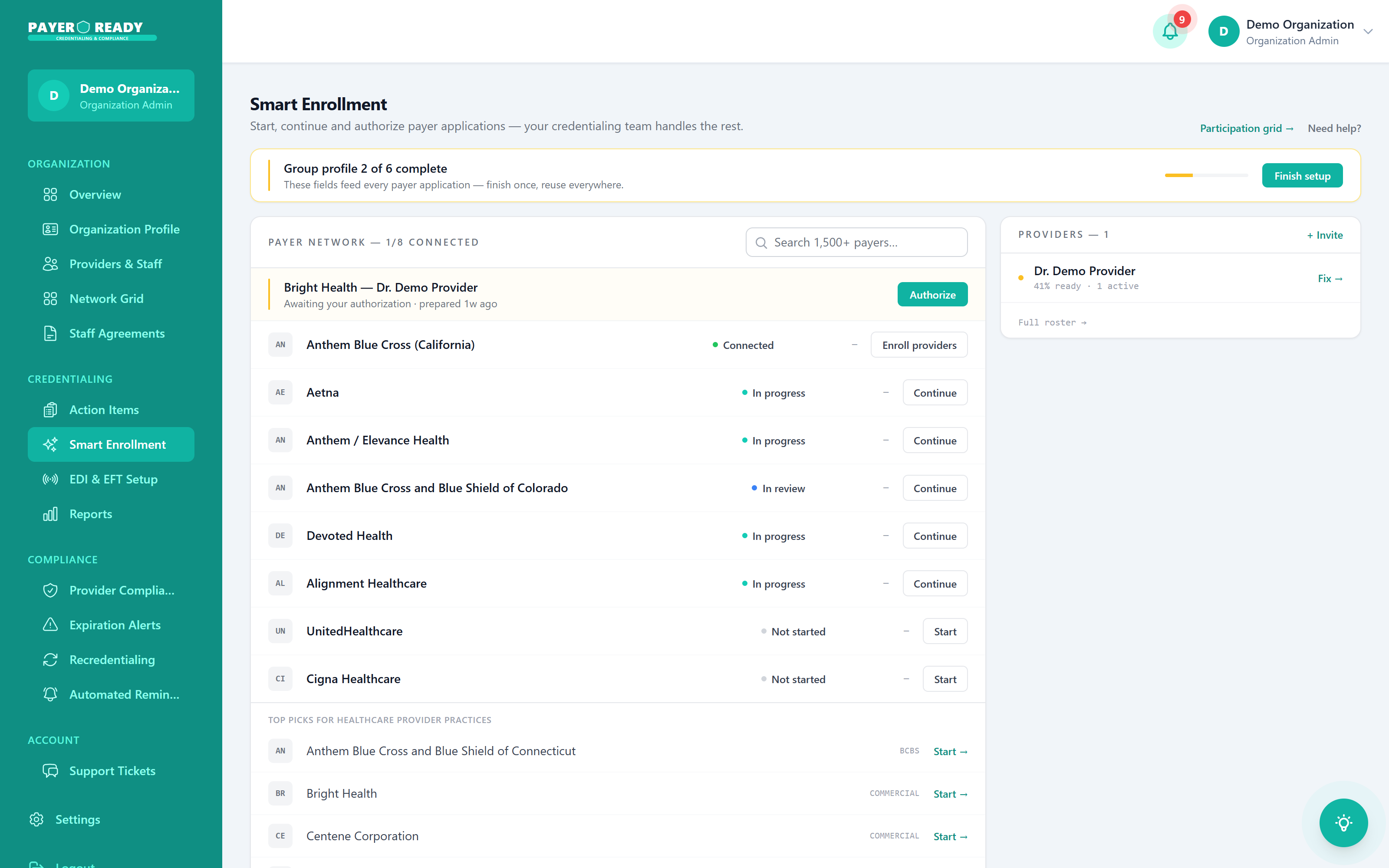The width and height of the screenshot is (1389, 868).
Task: Click the Network Grid icon
Action: (x=50, y=299)
